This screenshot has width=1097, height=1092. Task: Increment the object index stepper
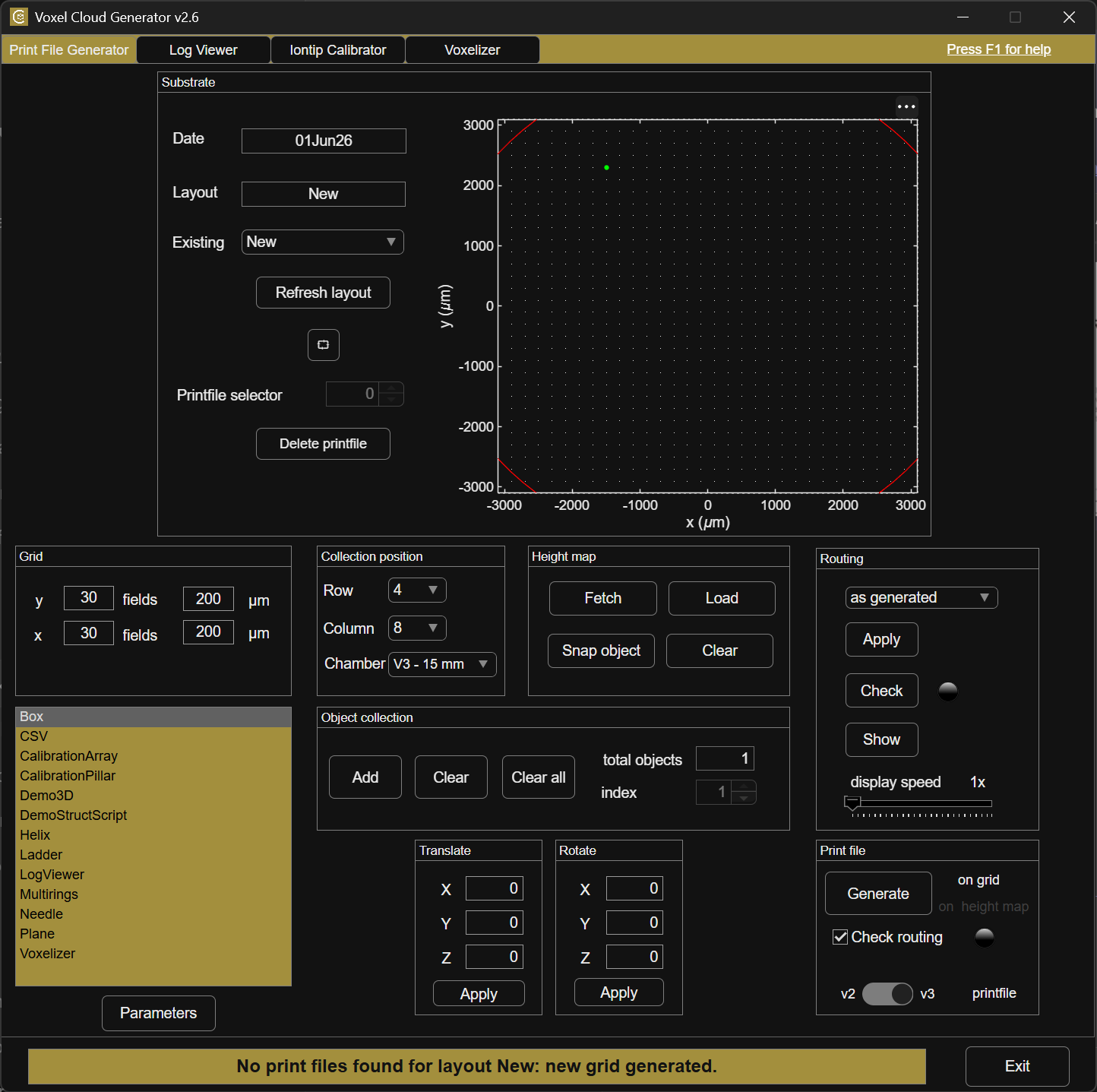(x=745, y=786)
